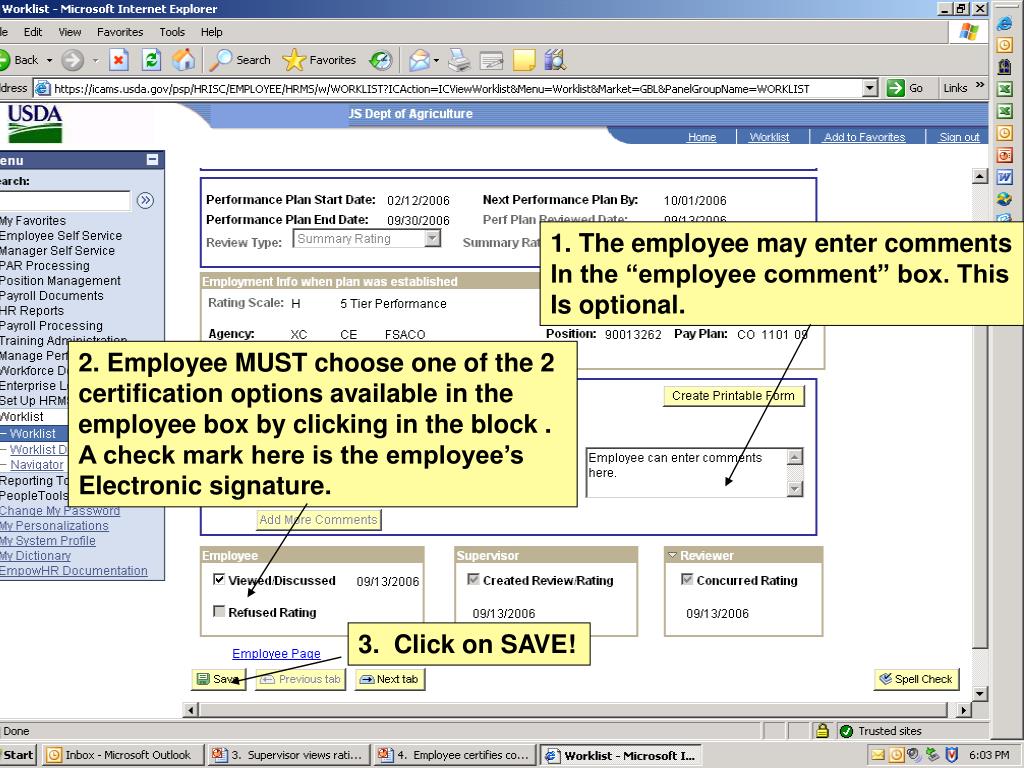Screen dimensions: 1024x768
Task: Print the page with printer icon
Action: [x=459, y=60]
